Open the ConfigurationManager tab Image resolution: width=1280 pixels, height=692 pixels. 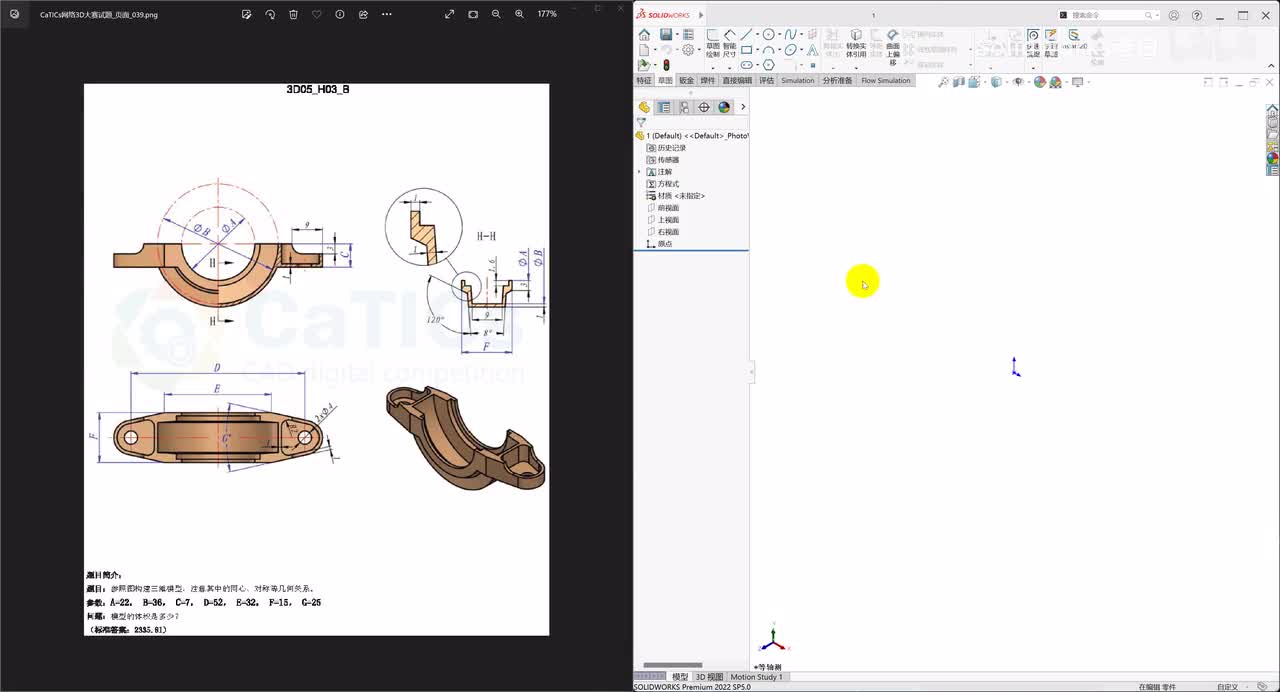coord(684,107)
